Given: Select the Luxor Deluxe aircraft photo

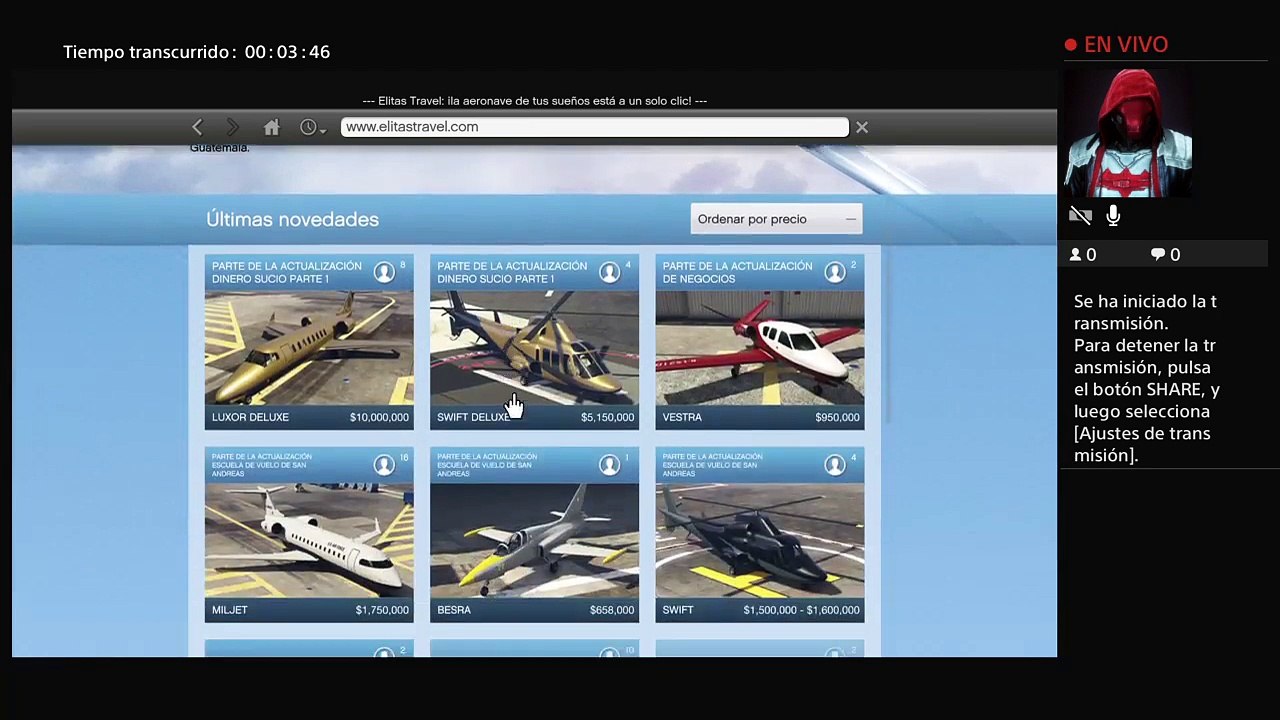Looking at the screenshot, I should click(309, 348).
